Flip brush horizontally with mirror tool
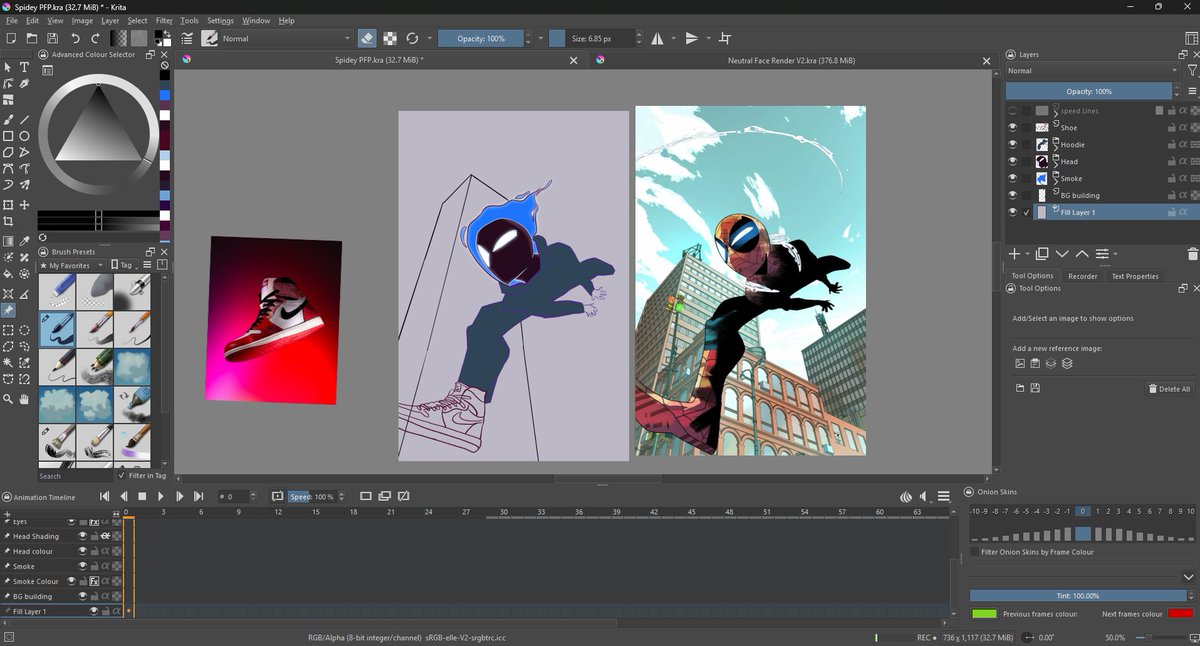This screenshot has height=646, width=1200. (x=657, y=38)
